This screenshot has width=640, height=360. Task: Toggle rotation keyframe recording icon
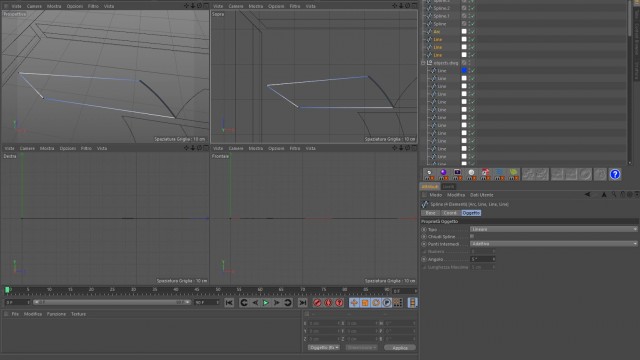point(376,302)
